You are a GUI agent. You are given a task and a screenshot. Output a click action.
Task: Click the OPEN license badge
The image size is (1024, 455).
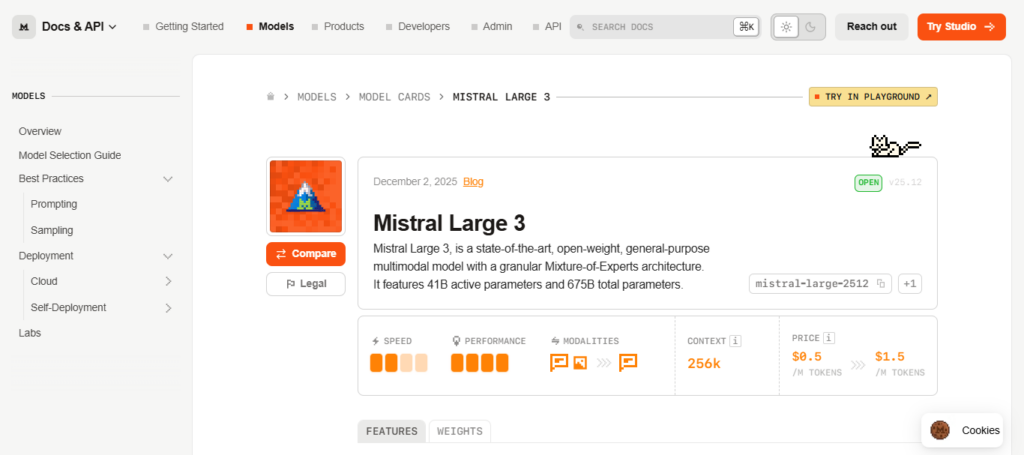click(x=868, y=183)
